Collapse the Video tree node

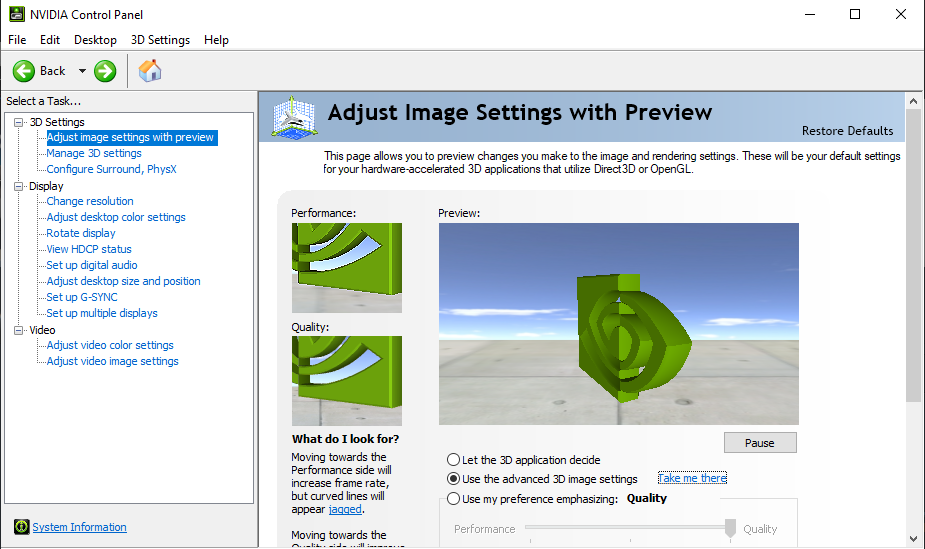pyautogui.click(x=19, y=330)
